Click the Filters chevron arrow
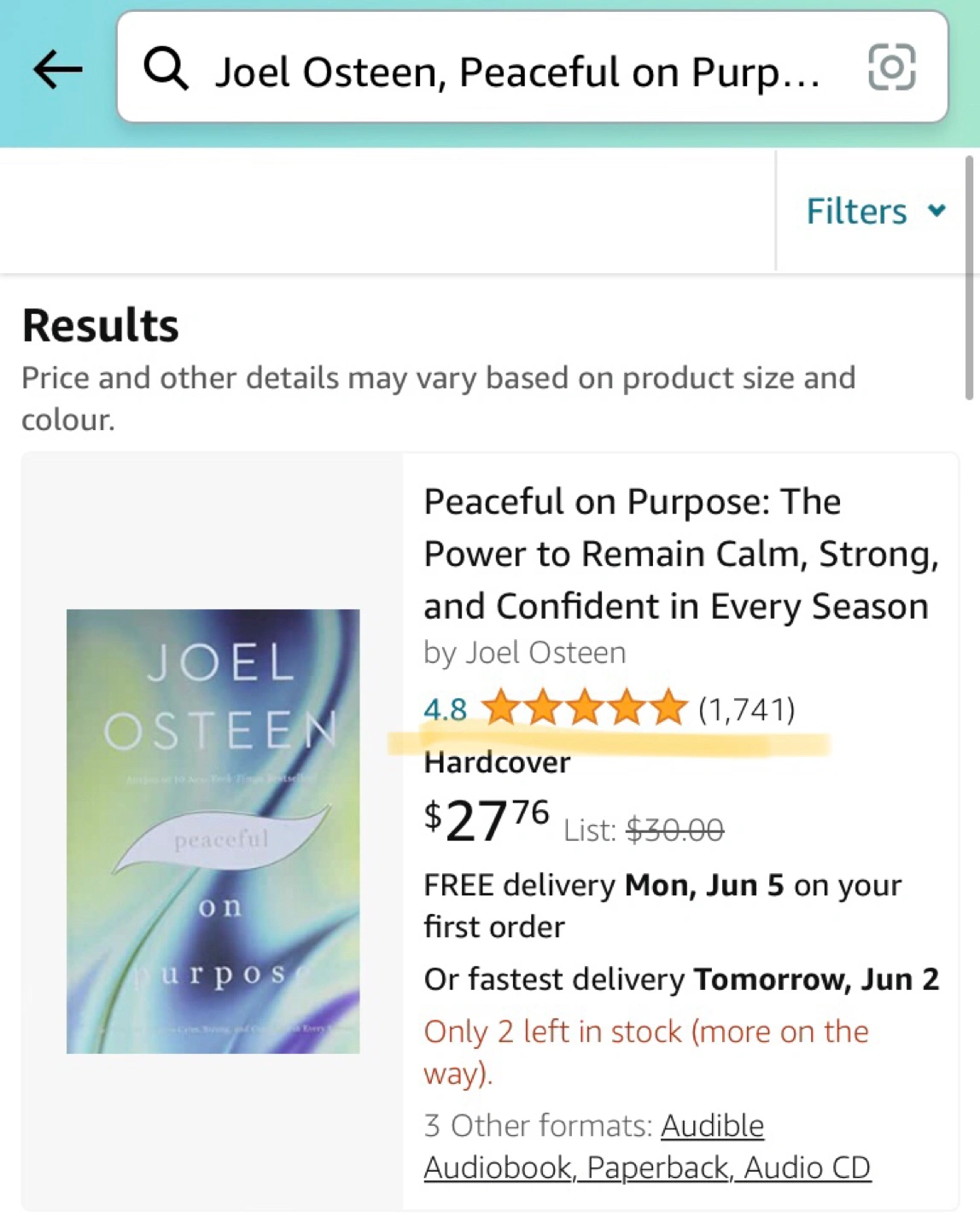This screenshot has width=980, height=1229. [936, 210]
